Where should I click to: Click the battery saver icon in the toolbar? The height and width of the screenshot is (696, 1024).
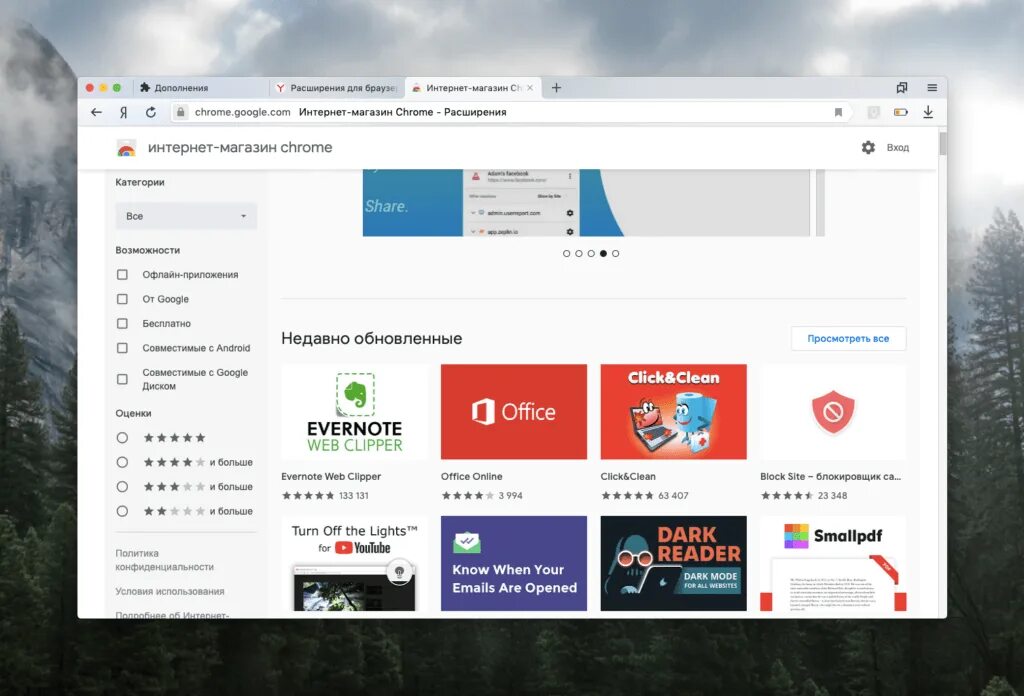[x=901, y=112]
